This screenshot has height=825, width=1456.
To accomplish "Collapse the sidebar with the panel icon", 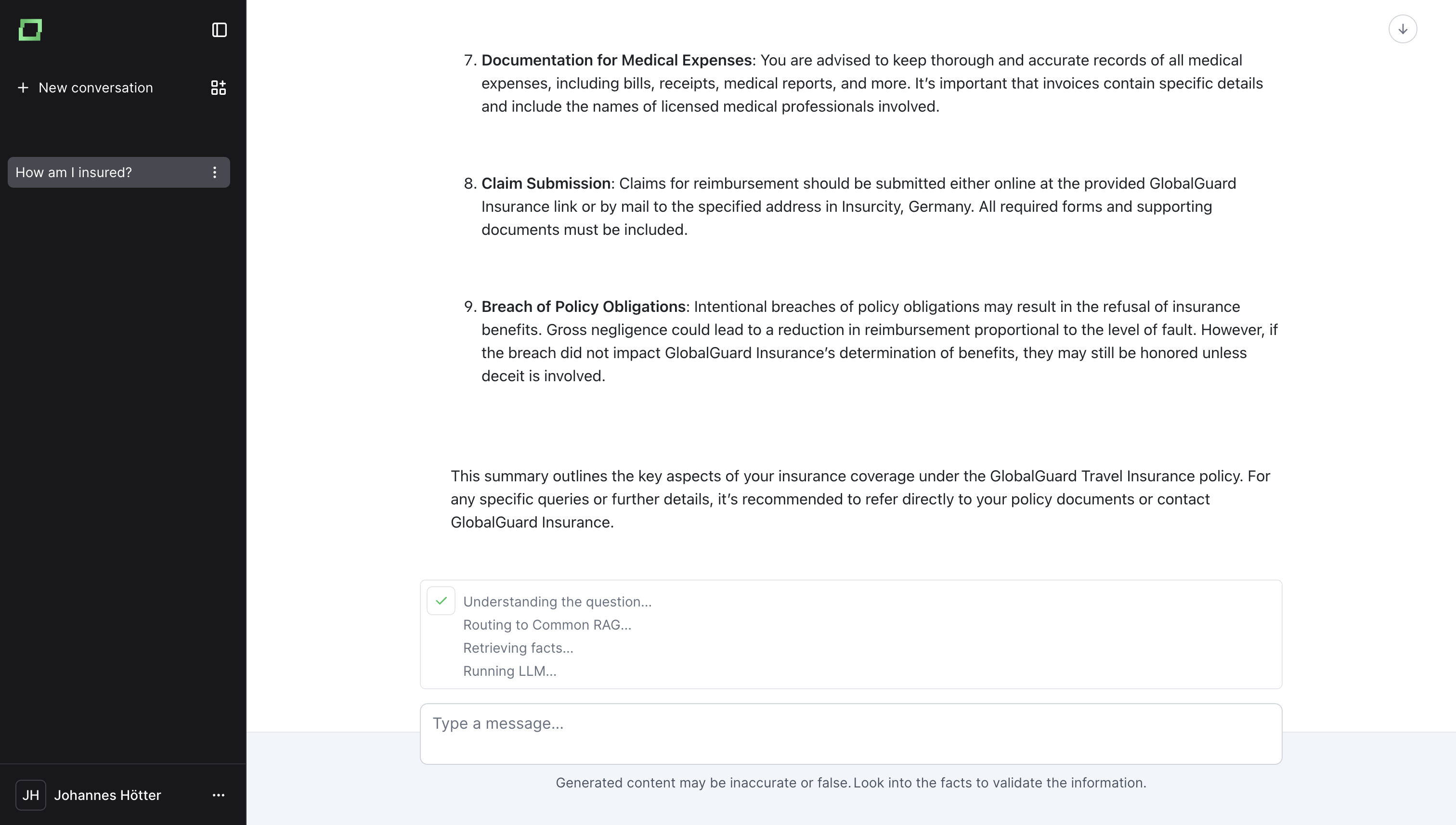I will tap(220, 30).
